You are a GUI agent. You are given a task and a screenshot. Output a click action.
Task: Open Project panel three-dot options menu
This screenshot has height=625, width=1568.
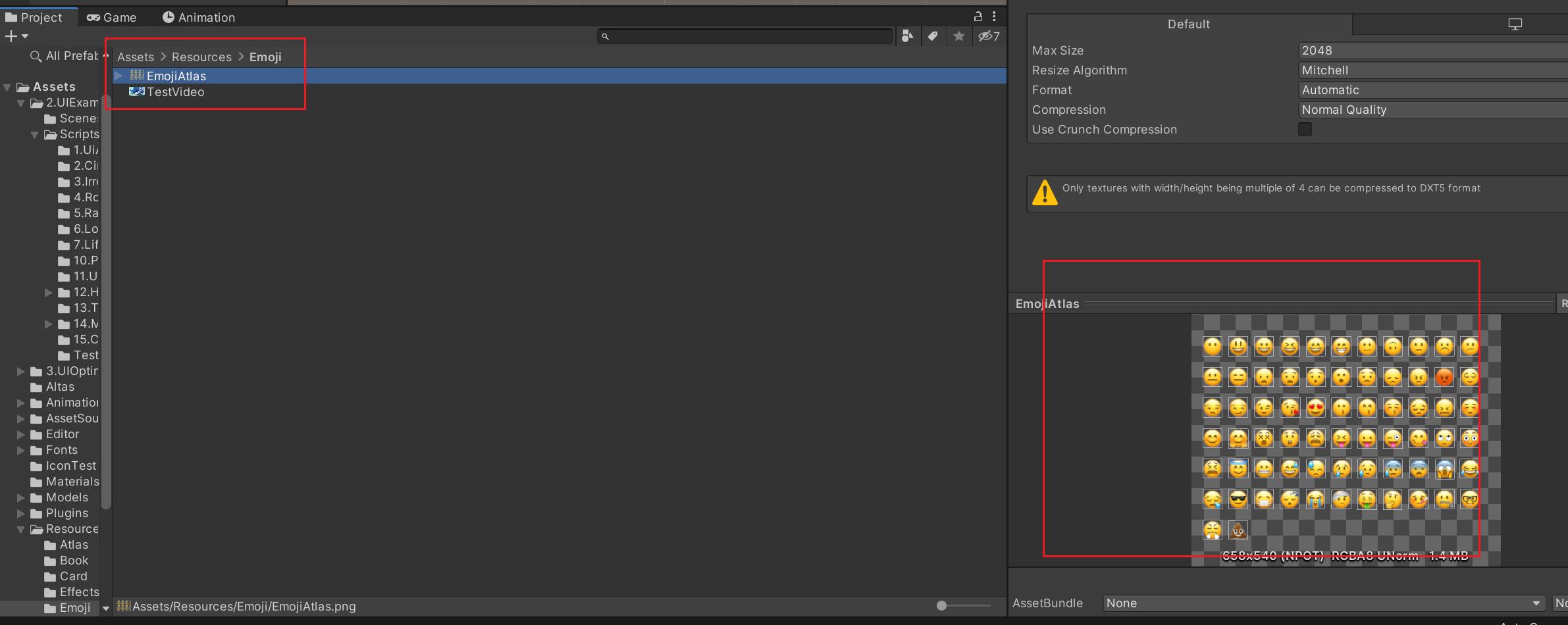point(994,16)
